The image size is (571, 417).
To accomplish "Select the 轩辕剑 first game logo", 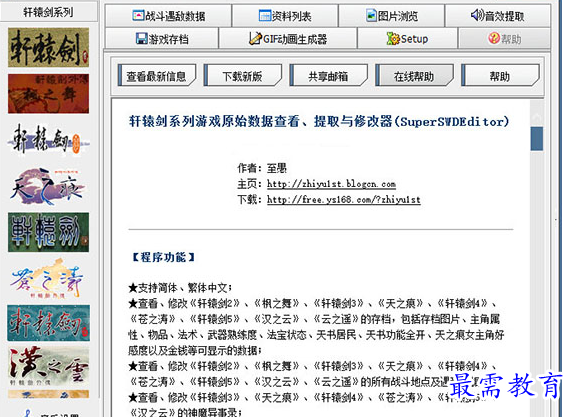I will click(x=48, y=47).
